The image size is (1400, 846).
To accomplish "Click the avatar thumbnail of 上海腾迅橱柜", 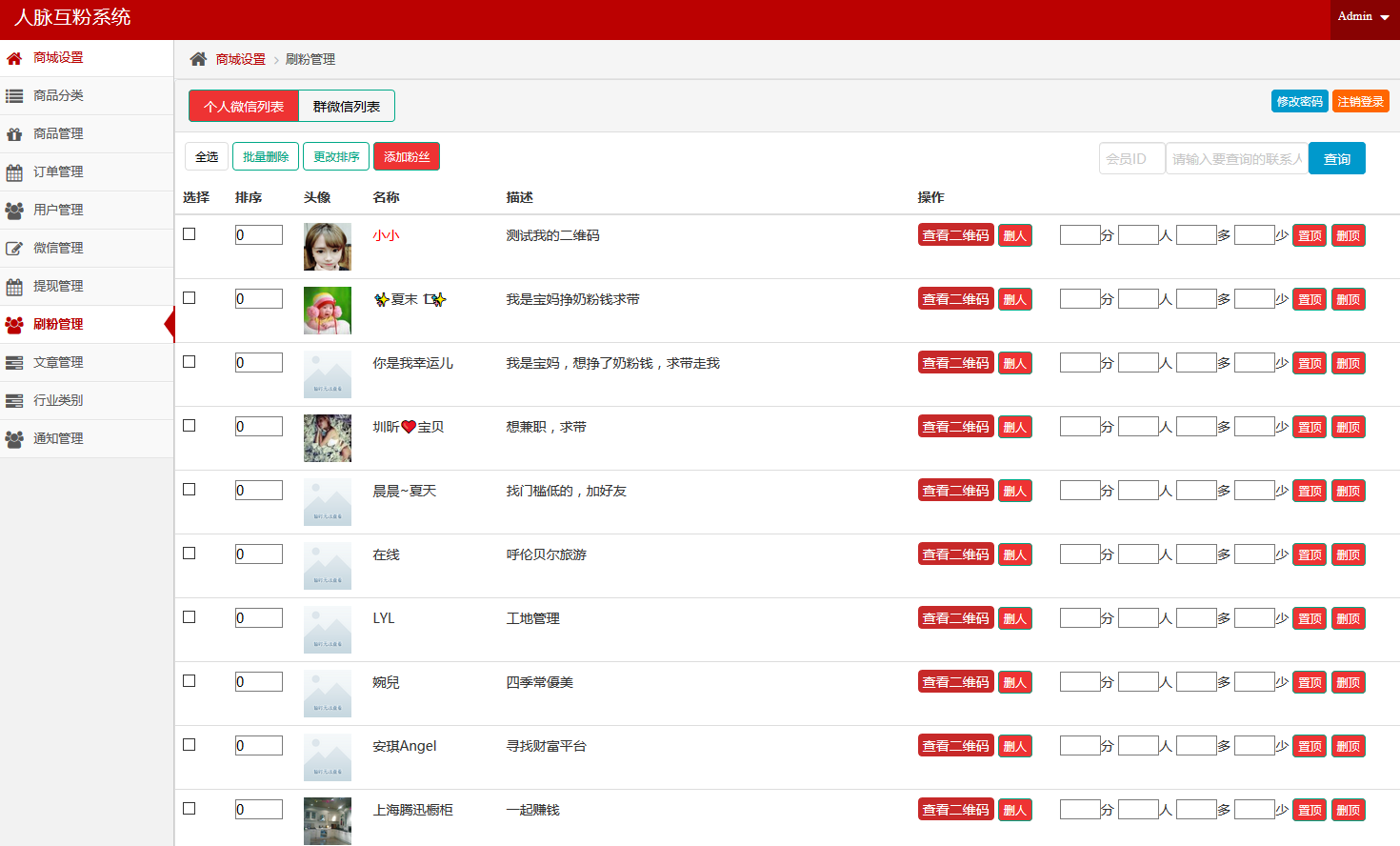I will click(x=328, y=820).
